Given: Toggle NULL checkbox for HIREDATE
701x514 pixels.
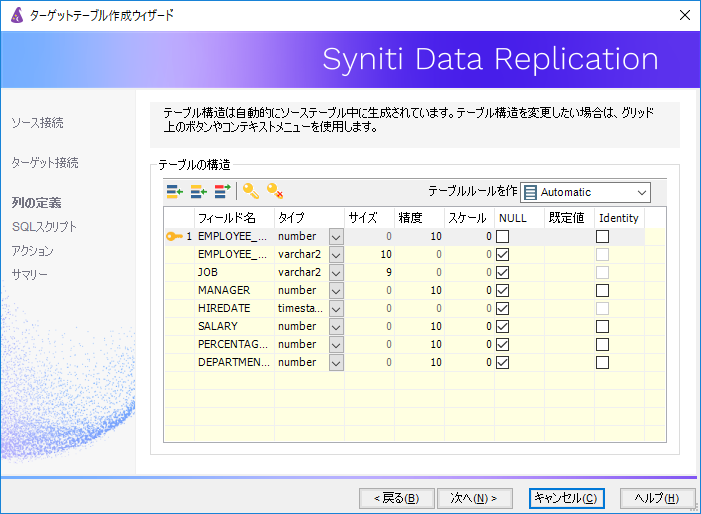Looking at the screenshot, I should click(x=503, y=308).
